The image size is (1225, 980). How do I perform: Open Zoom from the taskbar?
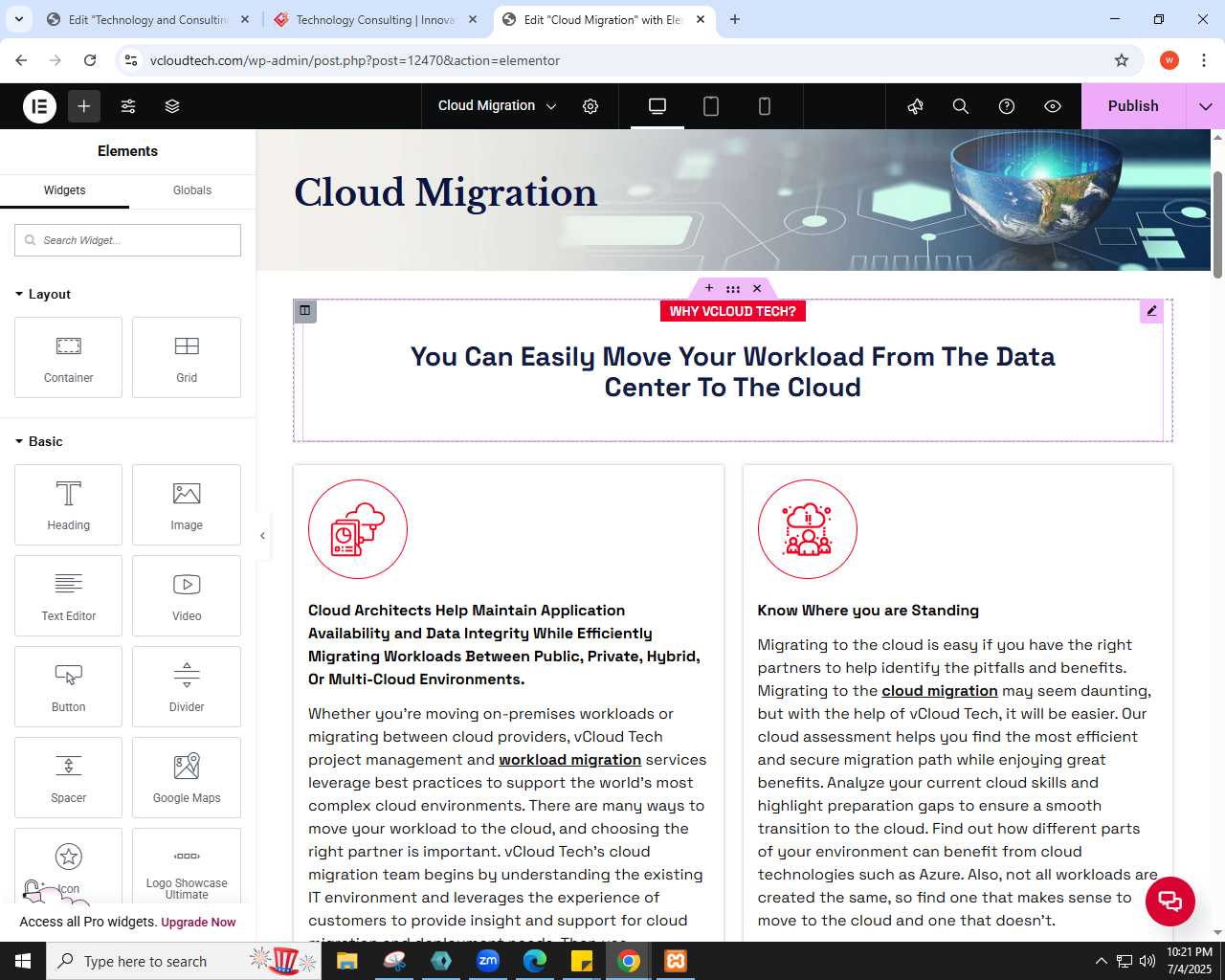488,961
